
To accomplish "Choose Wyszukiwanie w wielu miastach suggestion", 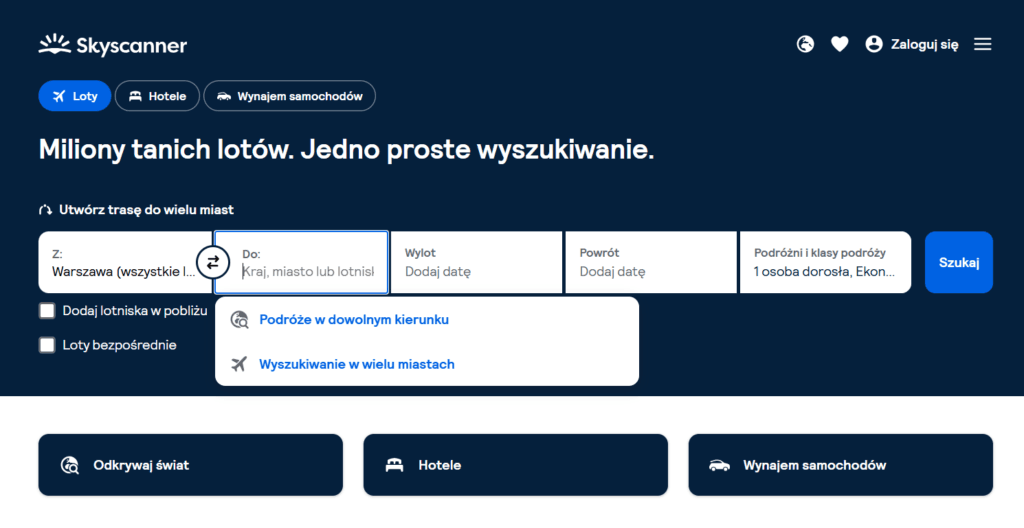I will pos(426,364).
